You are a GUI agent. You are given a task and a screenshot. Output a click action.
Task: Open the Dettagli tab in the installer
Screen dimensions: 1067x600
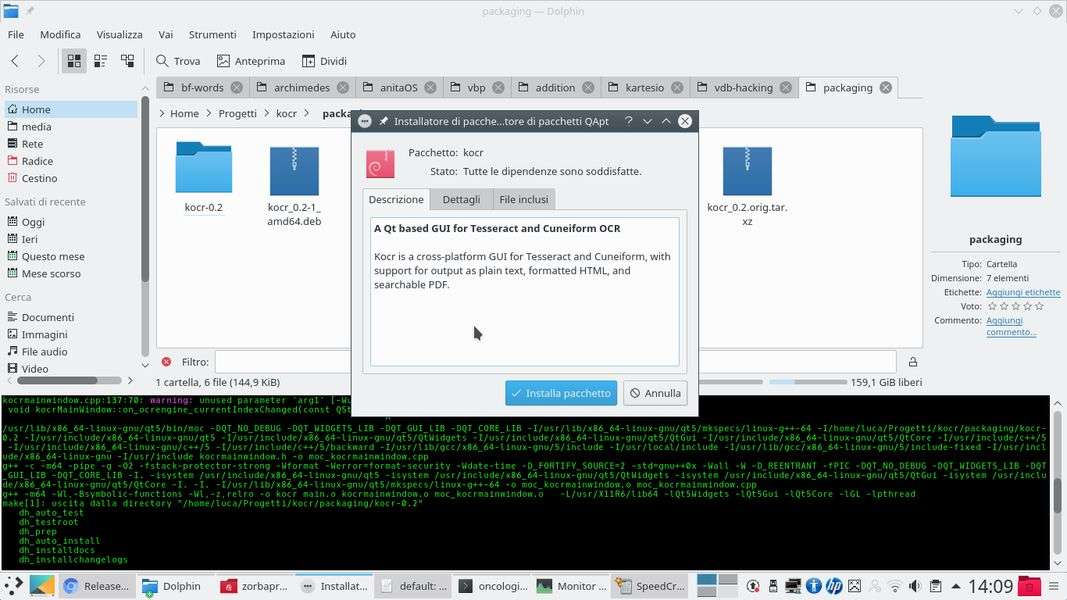click(x=461, y=199)
